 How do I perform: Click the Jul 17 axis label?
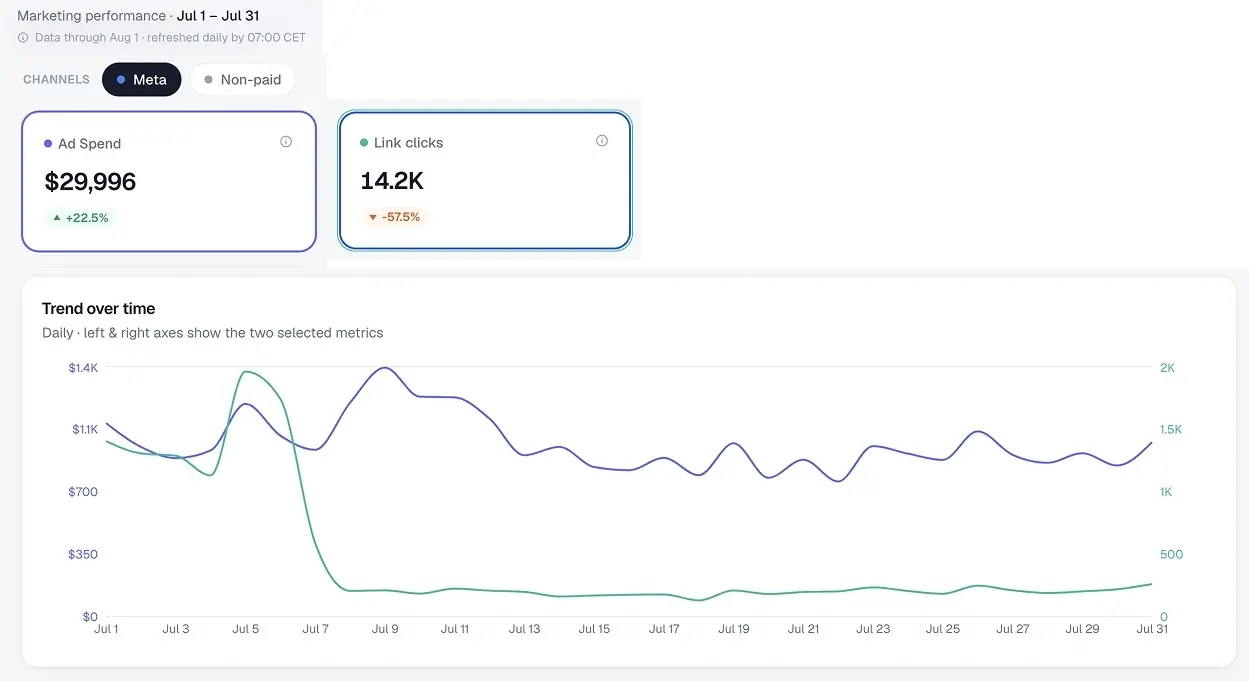point(664,629)
